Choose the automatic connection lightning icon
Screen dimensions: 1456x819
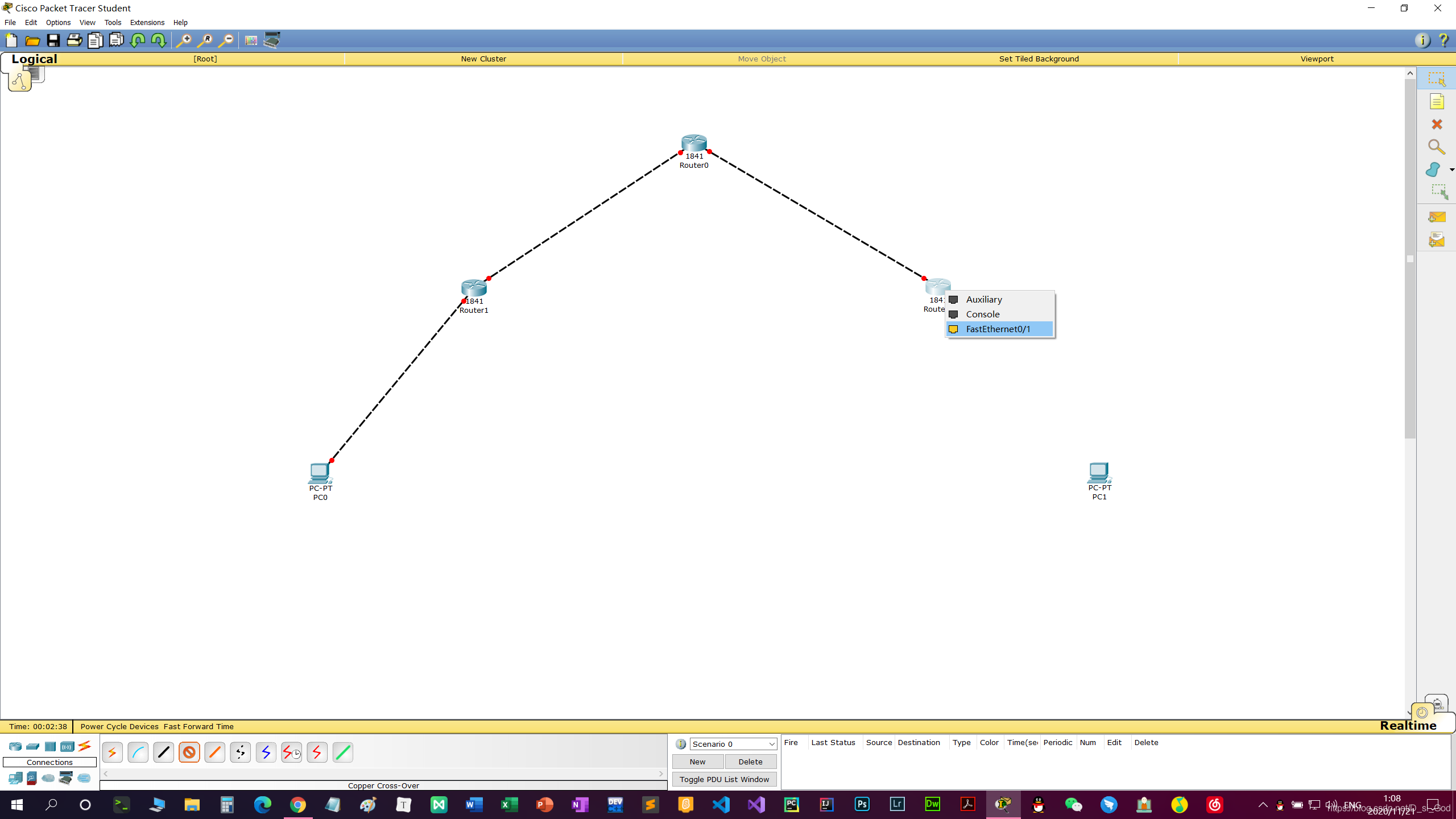(x=112, y=752)
